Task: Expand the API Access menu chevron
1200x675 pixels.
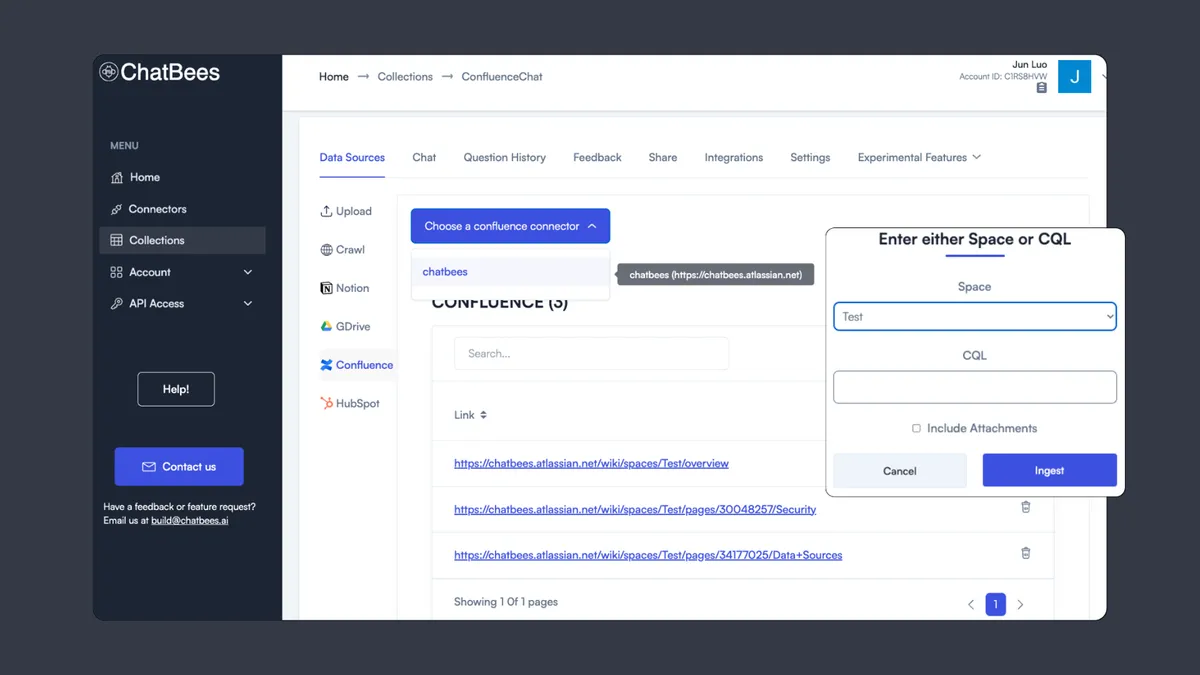Action: (248, 303)
